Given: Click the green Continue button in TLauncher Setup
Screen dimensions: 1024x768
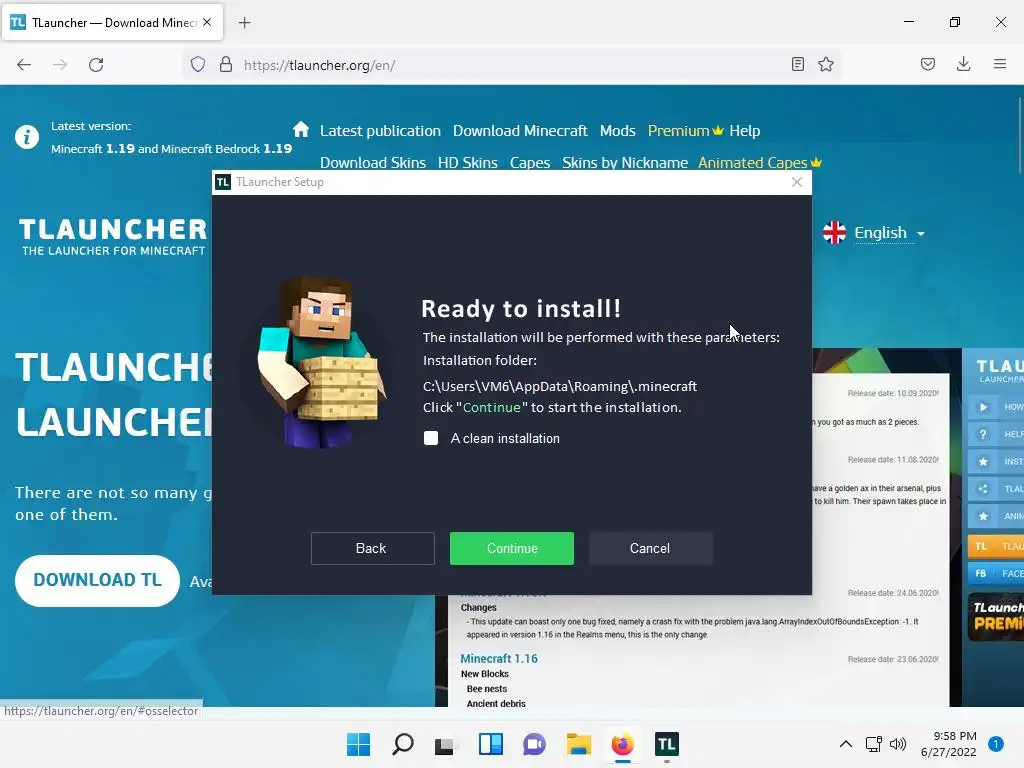Looking at the screenshot, I should [511, 548].
